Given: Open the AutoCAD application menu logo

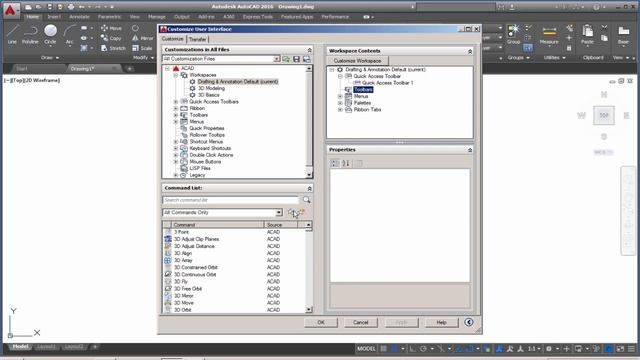Looking at the screenshot, I should 10,10.
